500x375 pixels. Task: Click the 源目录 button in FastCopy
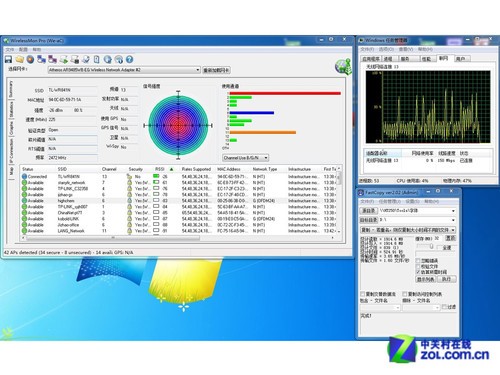click(x=368, y=211)
